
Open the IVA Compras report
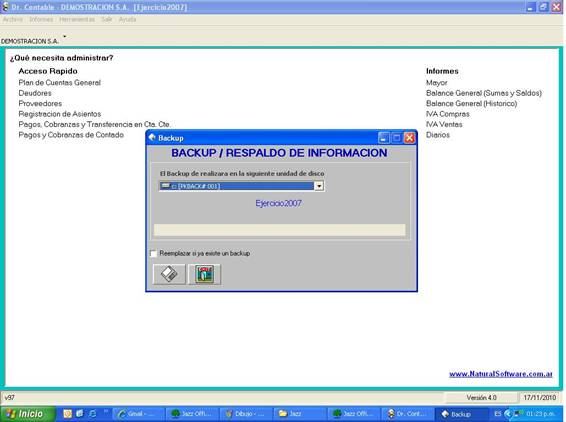(x=448, y=114)
